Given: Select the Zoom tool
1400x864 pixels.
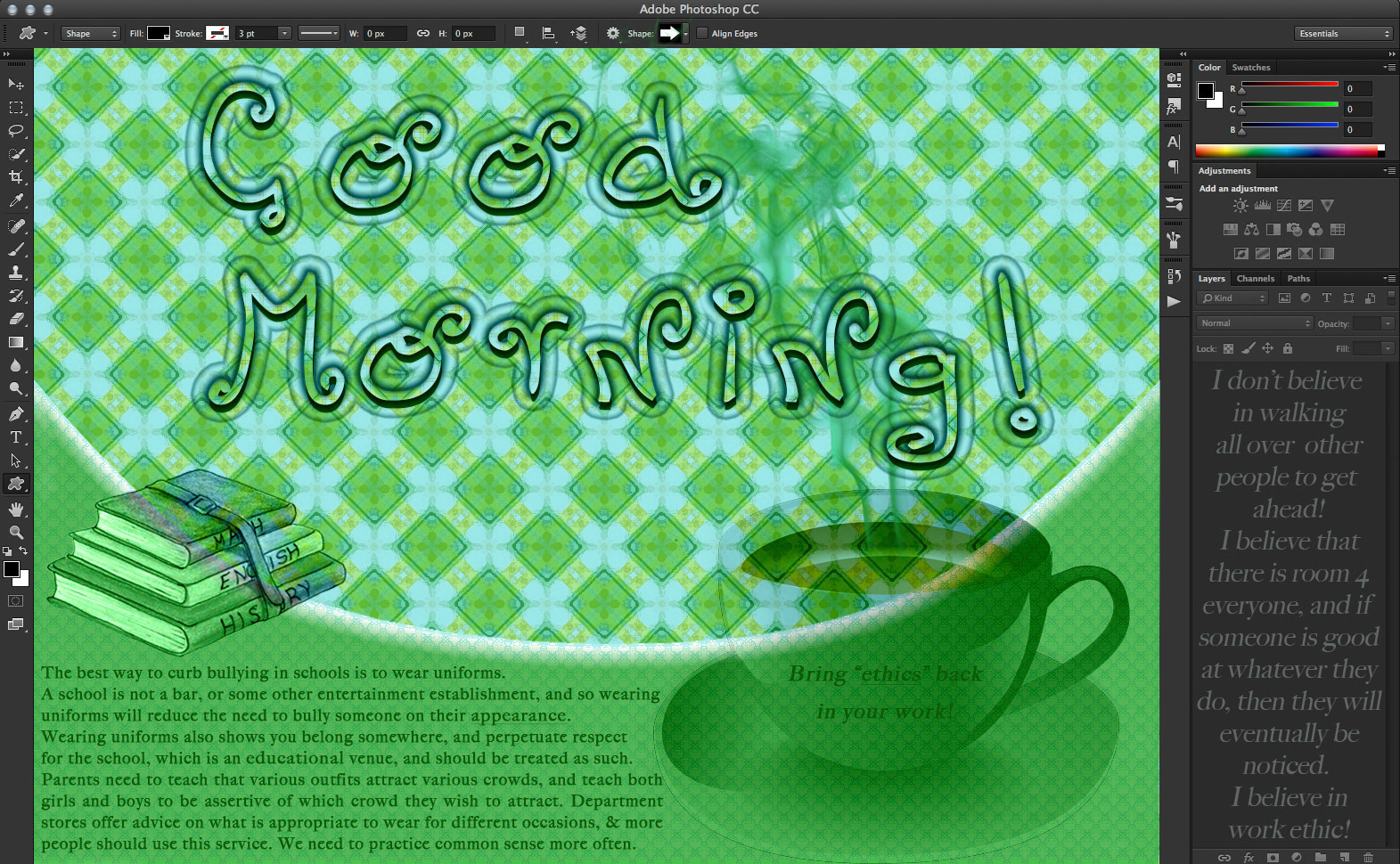Looking at the screenshot, I should point(16,533).
